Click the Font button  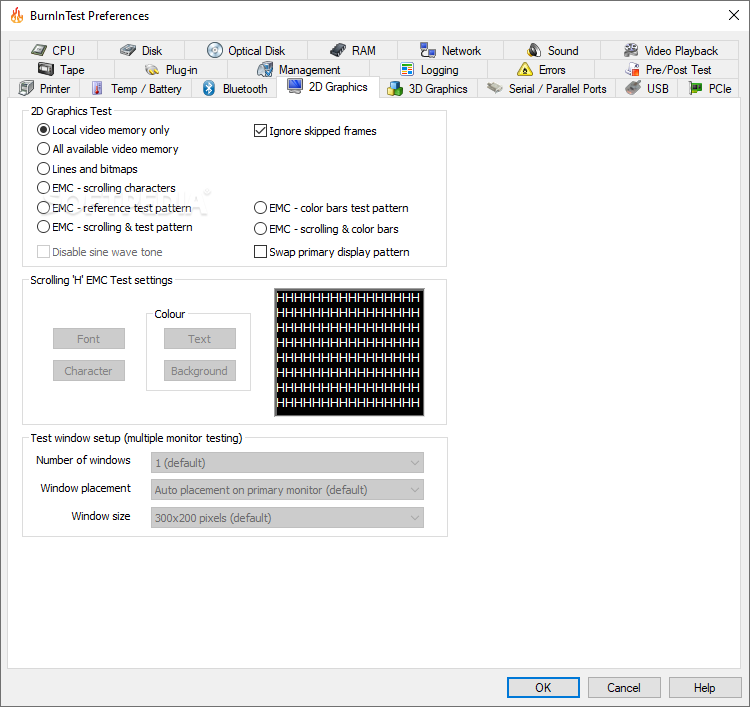pos(89,339)
